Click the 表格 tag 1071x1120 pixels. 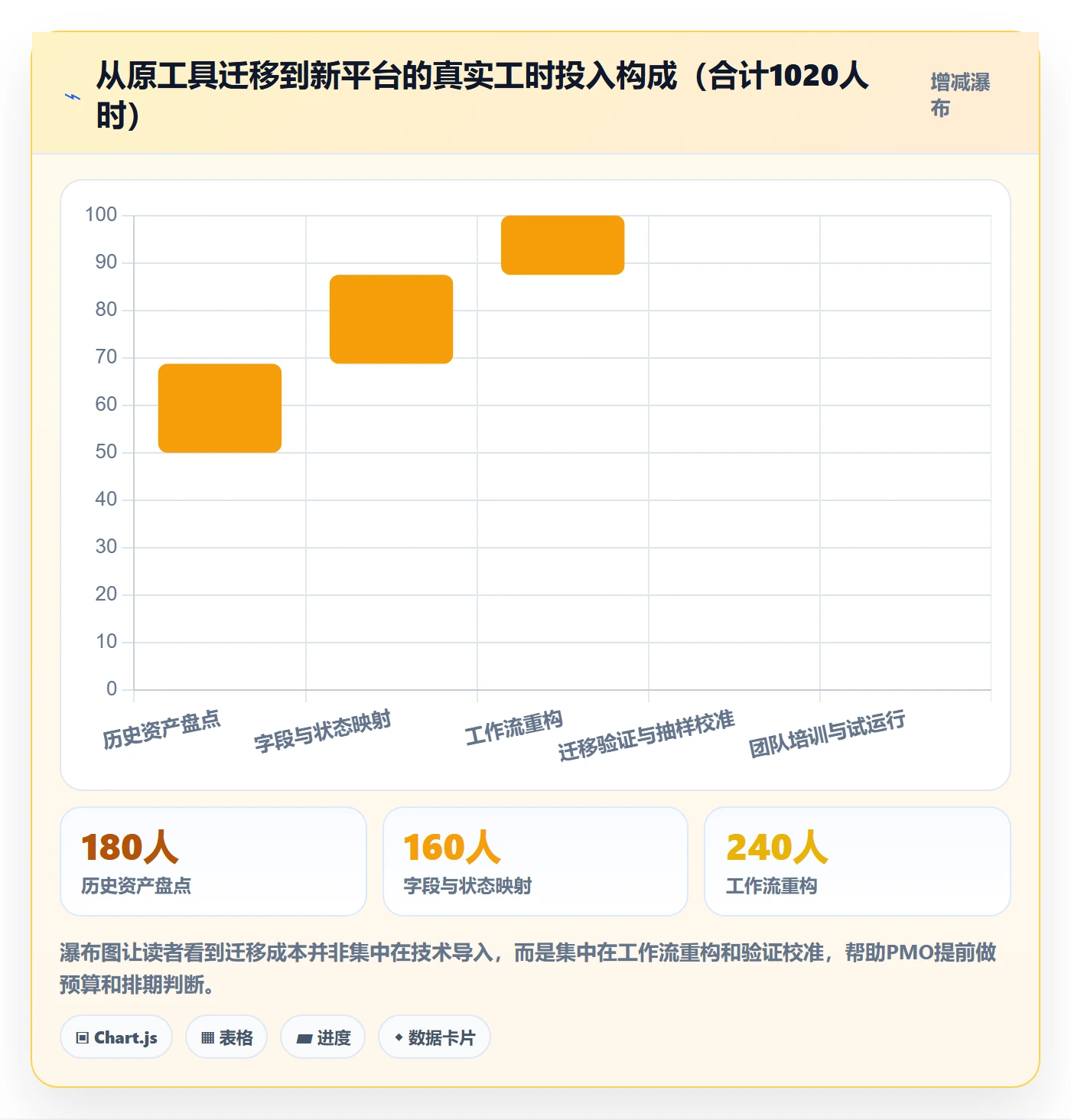click(226, 1037)
